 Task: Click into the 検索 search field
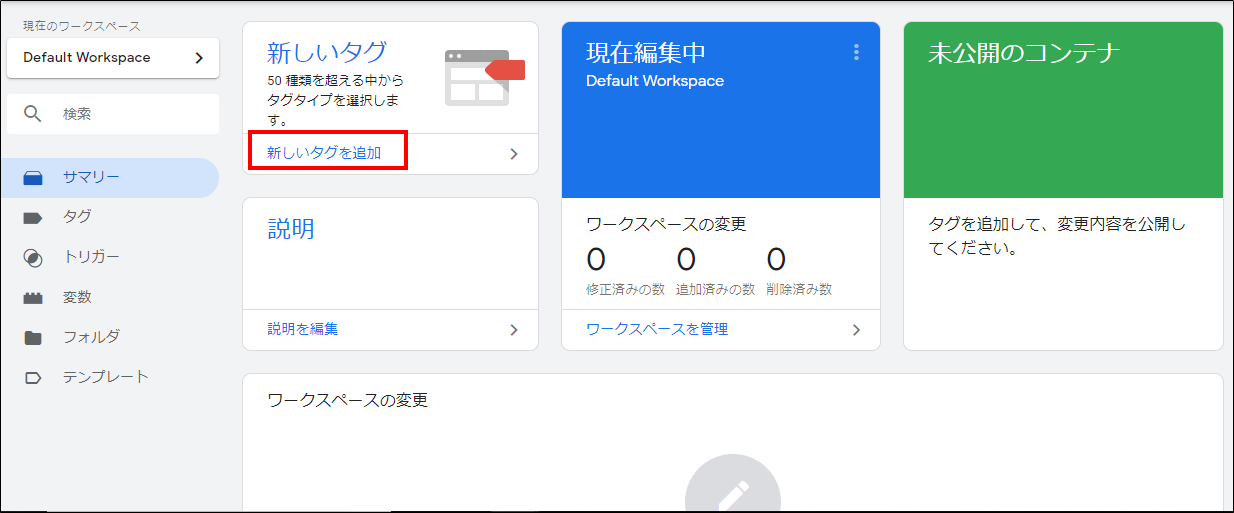tap(130, 114)
